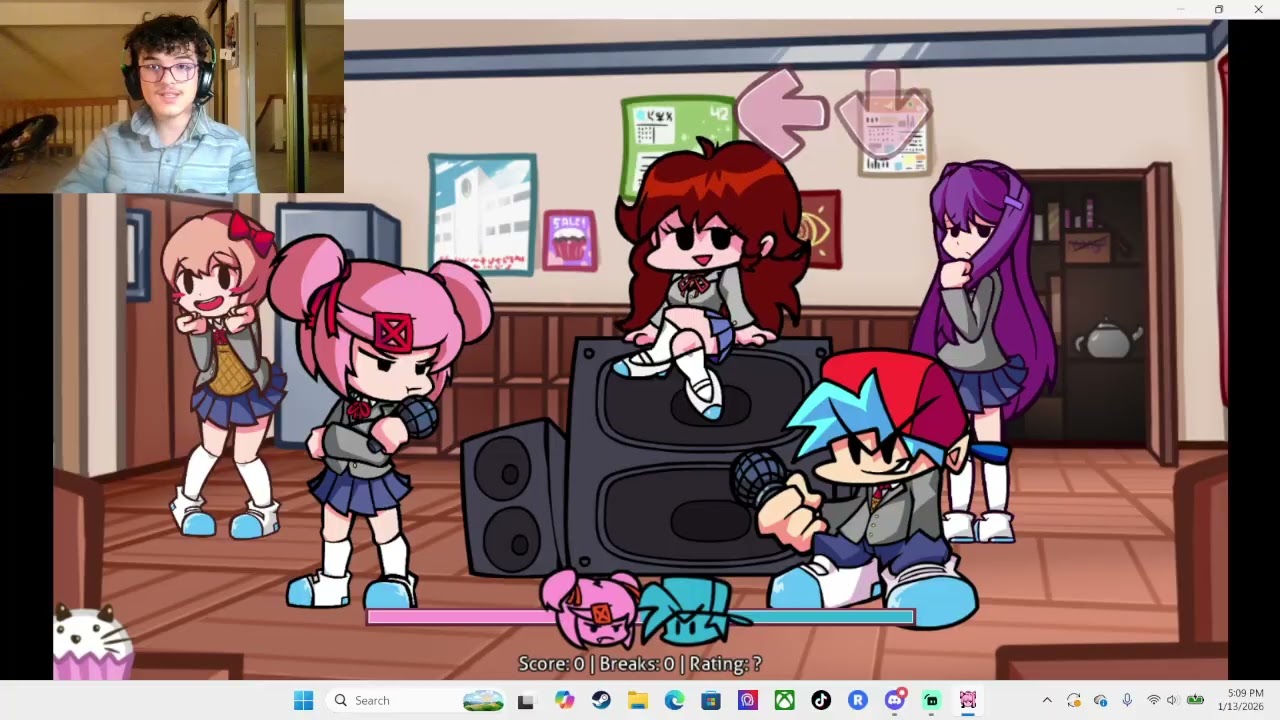Viewport: 1280px width, 720px height.
Task: Select the pink game icon on the taskbar
Action: pos(967,701)
